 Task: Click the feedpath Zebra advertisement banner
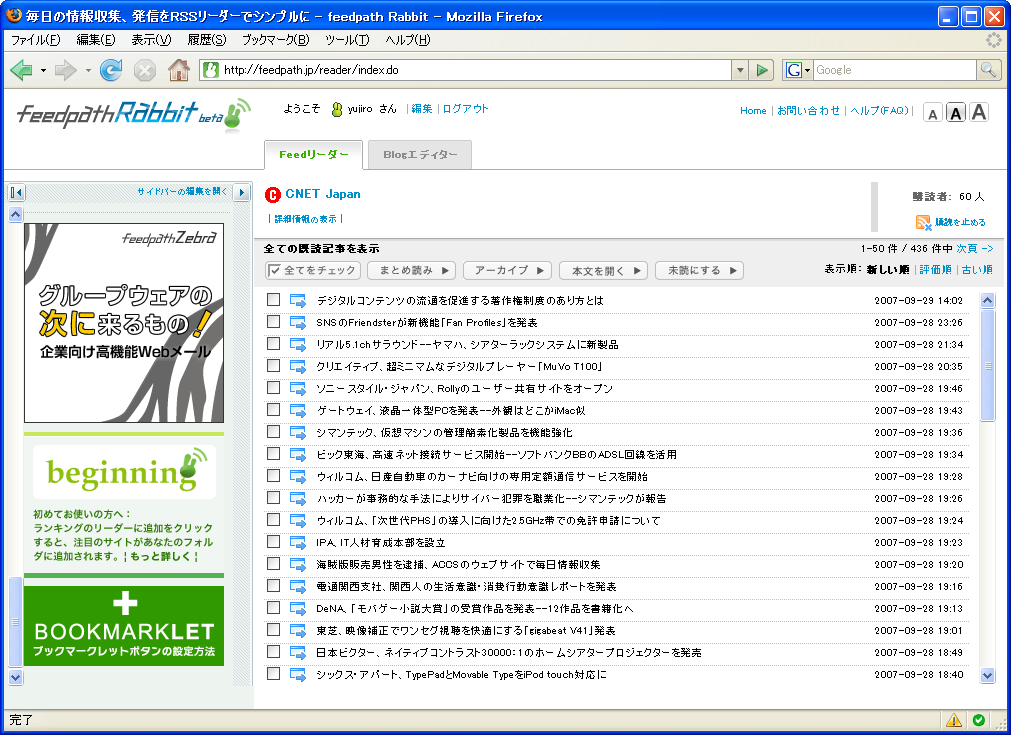[x=124, y=323]
